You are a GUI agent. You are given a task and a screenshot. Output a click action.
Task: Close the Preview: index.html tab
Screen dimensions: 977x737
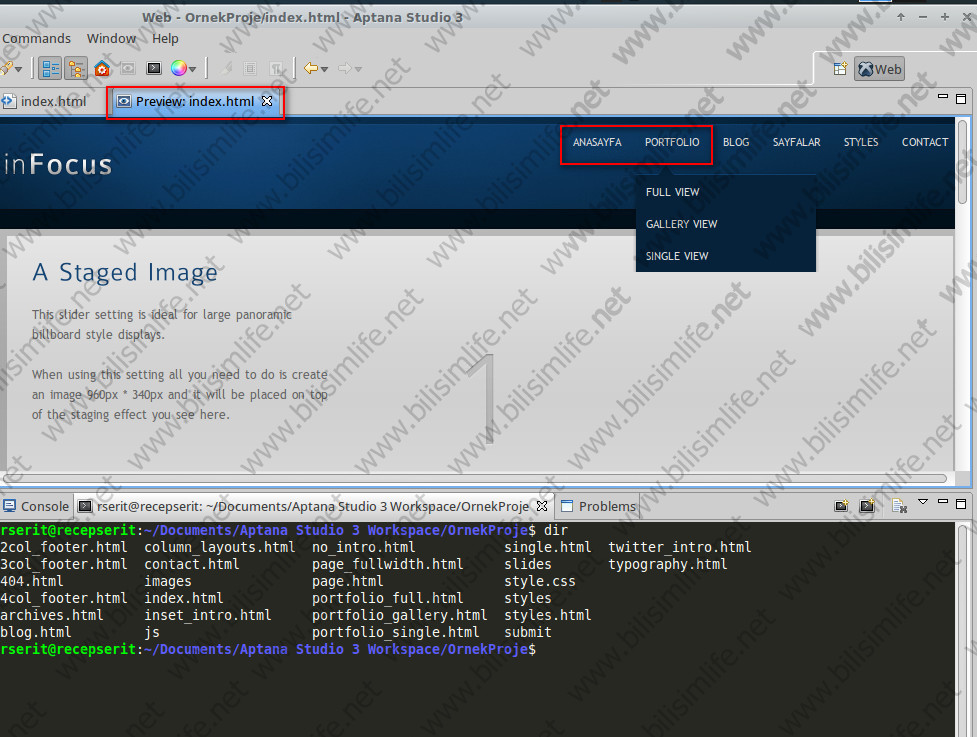coord(267,101)
